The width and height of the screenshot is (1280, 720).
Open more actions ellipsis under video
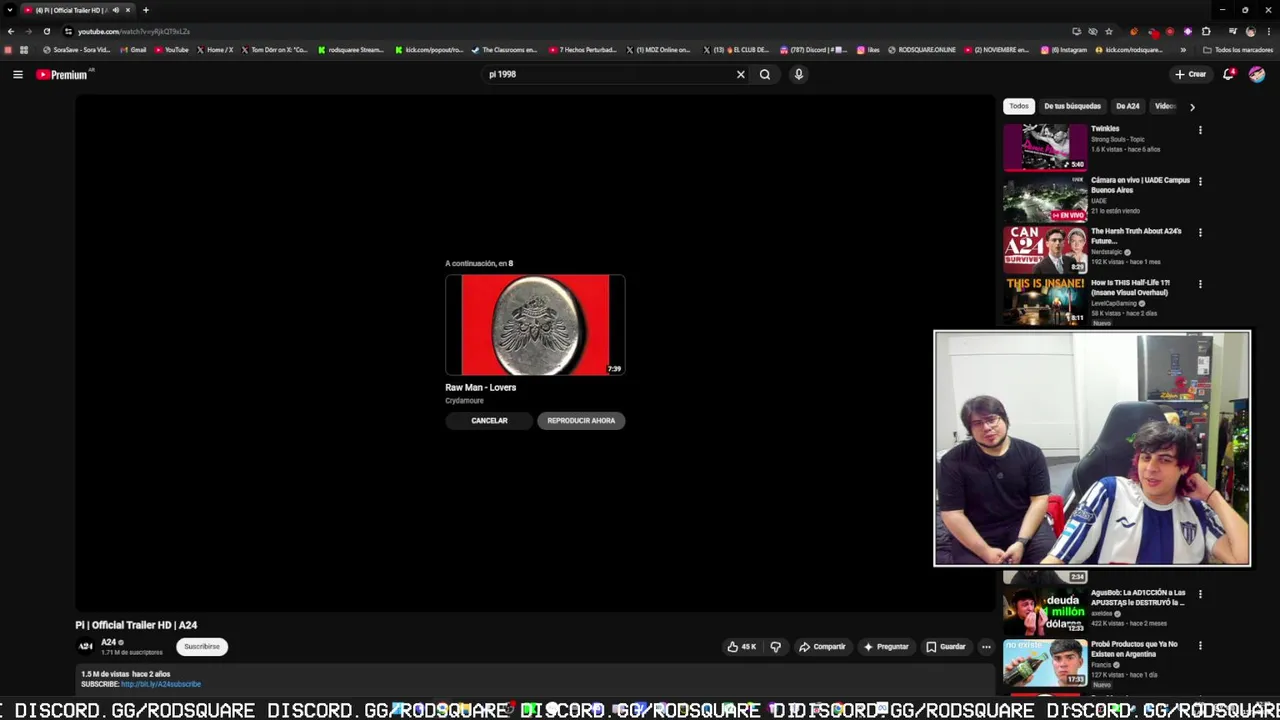pyautogui.click(x=986, y=647)
